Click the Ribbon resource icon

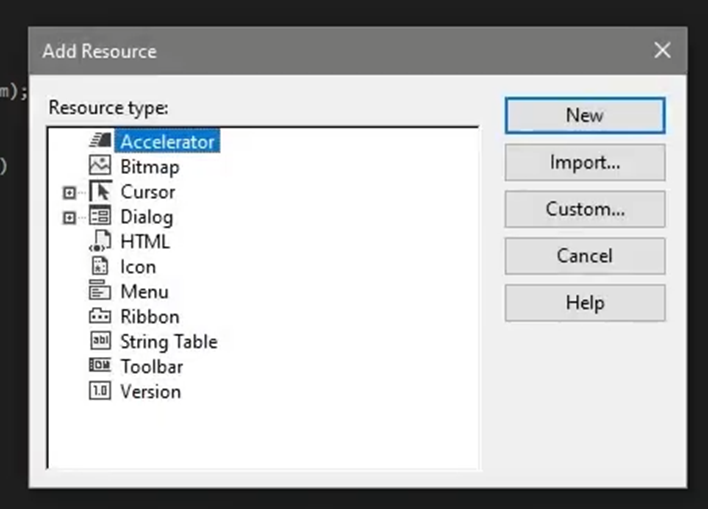[100, 317]
